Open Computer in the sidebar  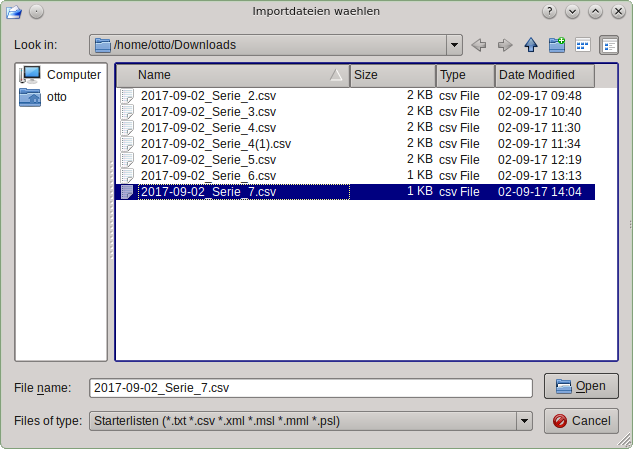61,75
